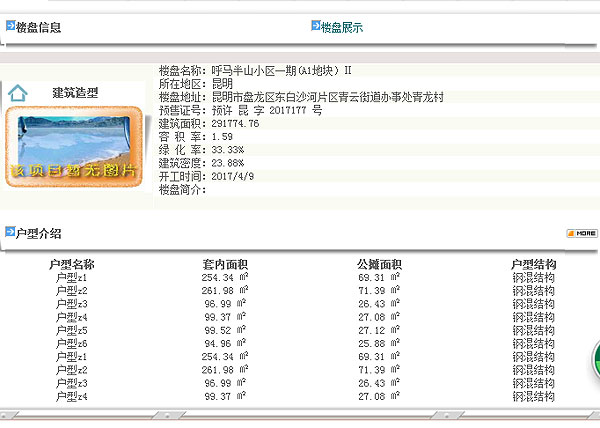Click the 户型结构 column header
This screenshot has height=428, width=600.
tap(533, 264)
